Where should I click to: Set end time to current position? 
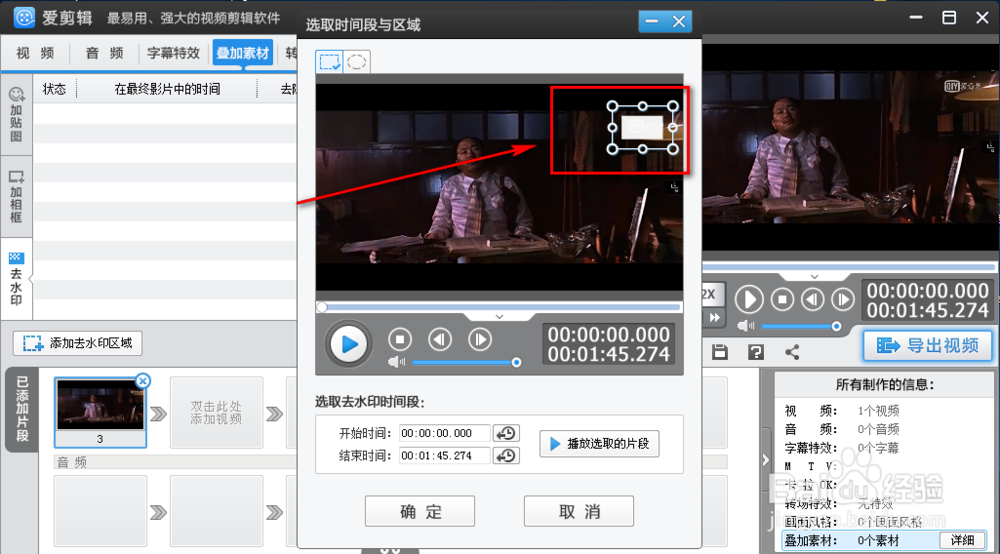click(506, 456)
